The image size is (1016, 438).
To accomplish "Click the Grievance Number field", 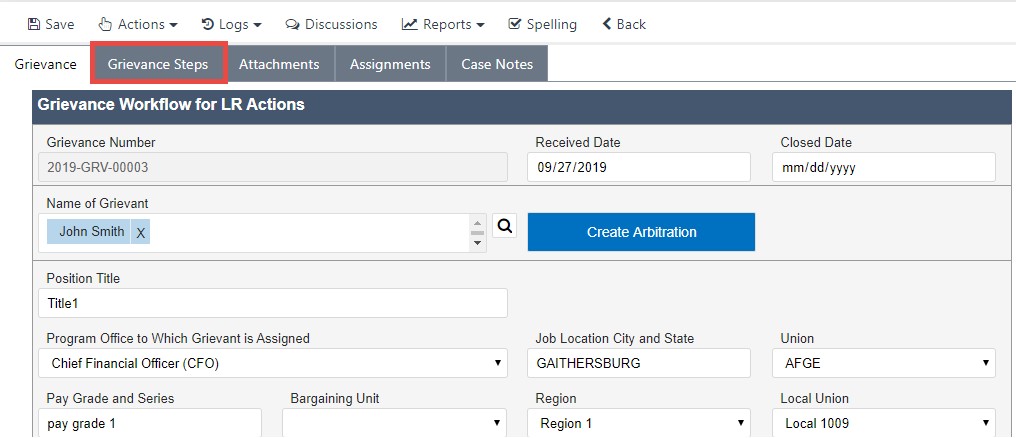I will 273,167.
